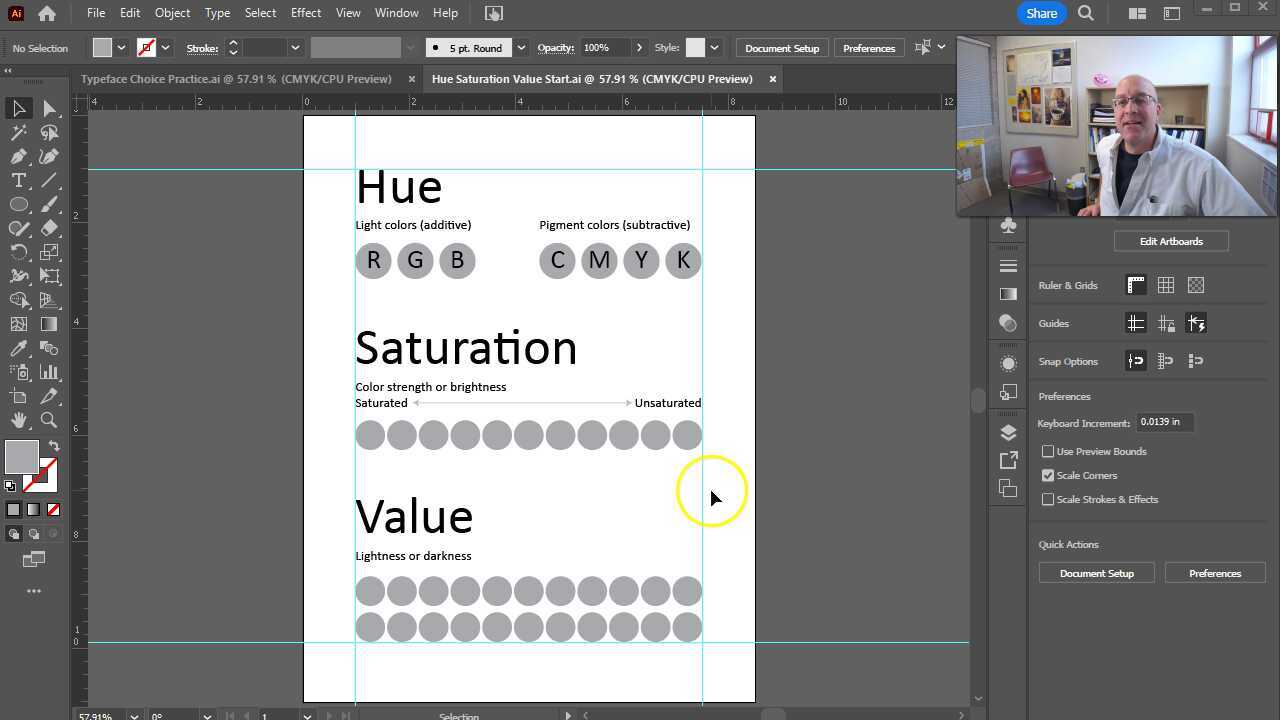Image resolution: width=1280 pixels, height=720 pixels.
Task: Select the Hand tool
Action: tap(19, 419)
